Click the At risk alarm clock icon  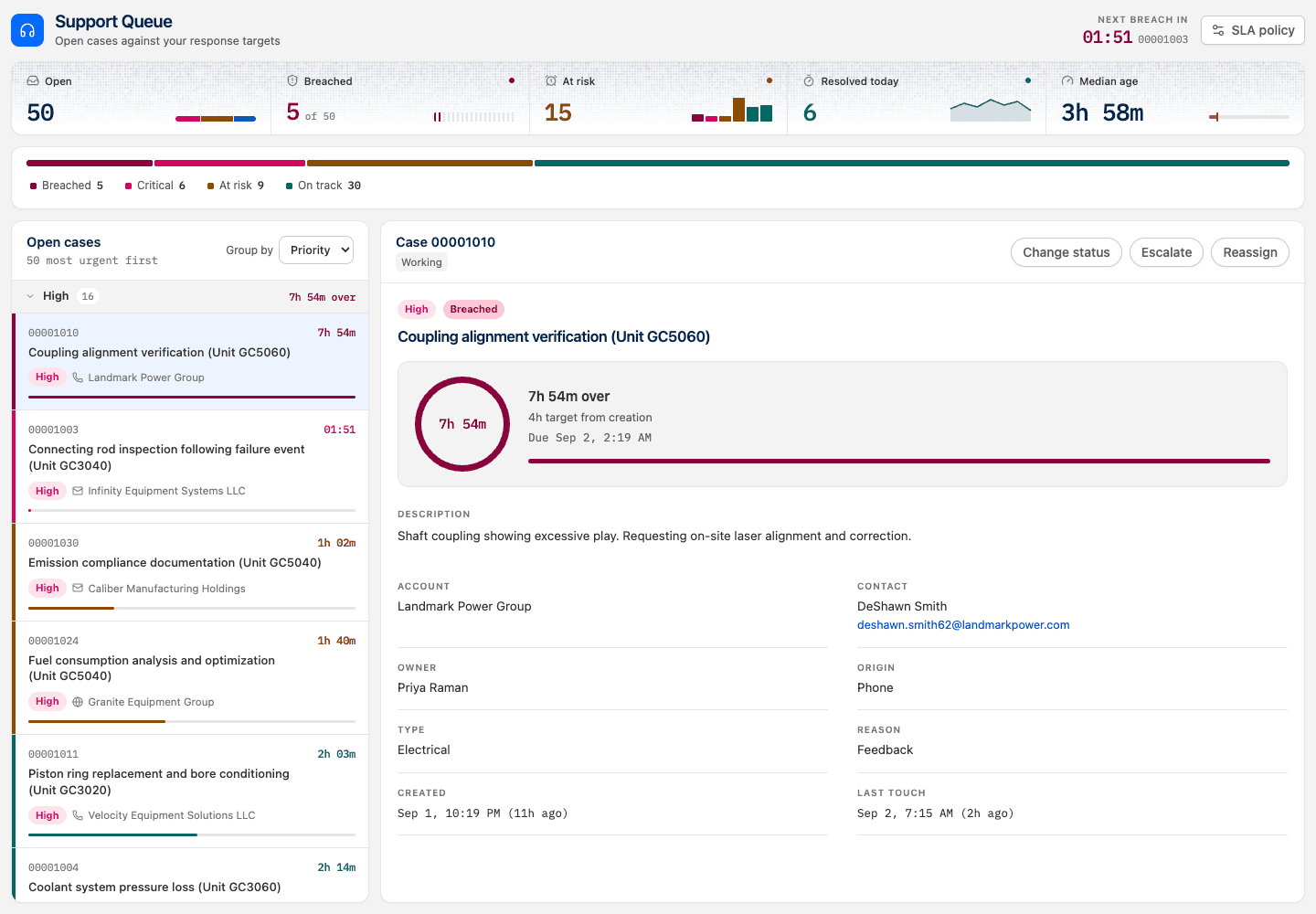click(551, 81)
